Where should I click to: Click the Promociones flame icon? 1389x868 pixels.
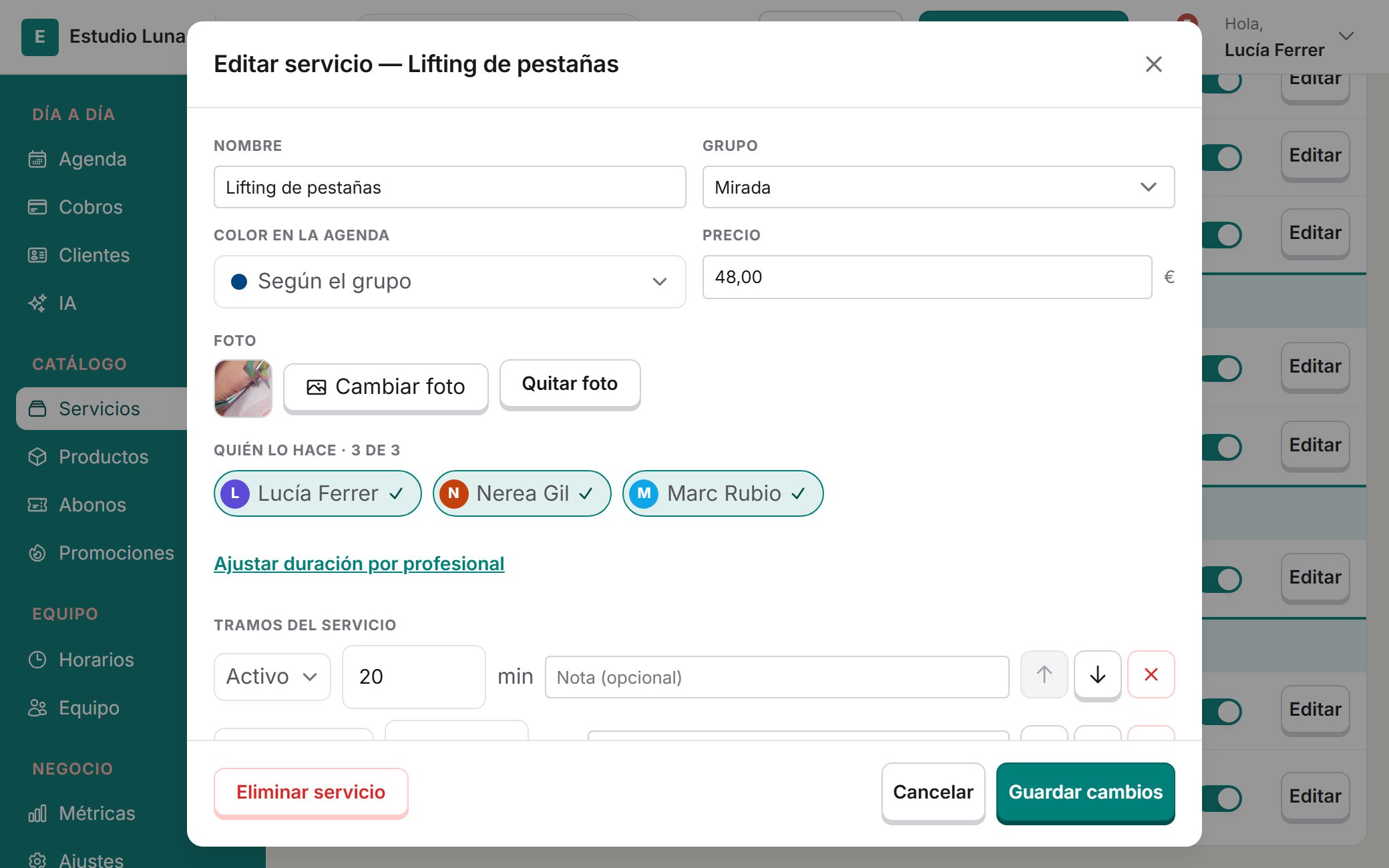(37, 553)
